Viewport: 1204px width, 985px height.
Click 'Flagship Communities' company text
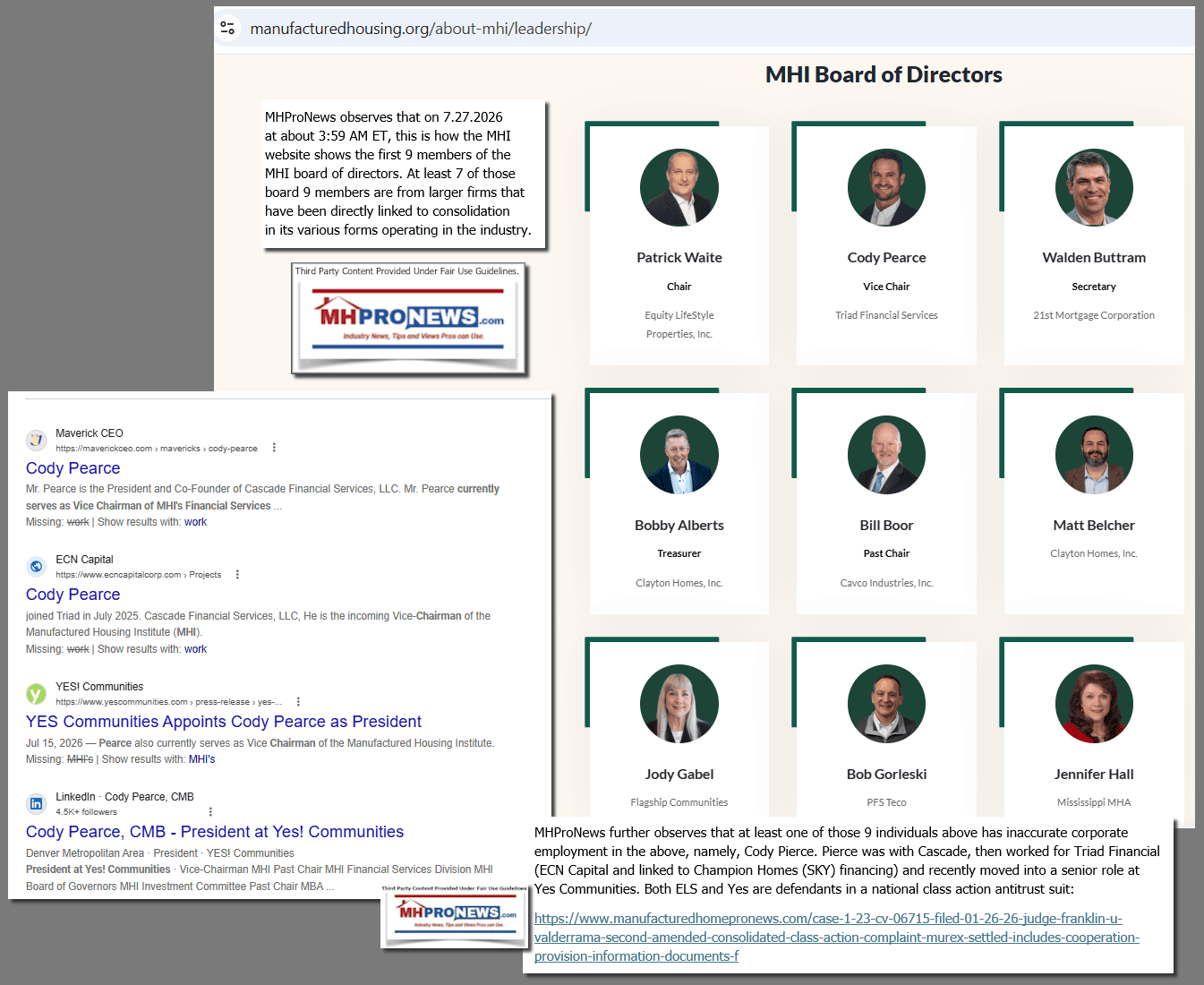point(679,802)
